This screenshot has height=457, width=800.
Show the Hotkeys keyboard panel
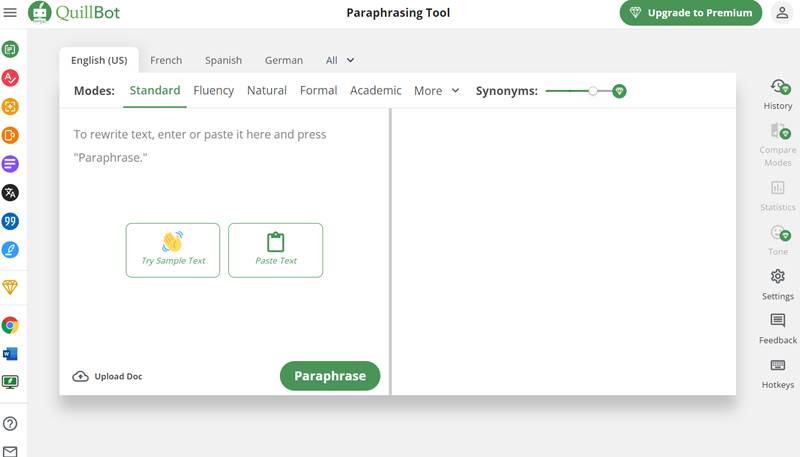pos(778,373)
